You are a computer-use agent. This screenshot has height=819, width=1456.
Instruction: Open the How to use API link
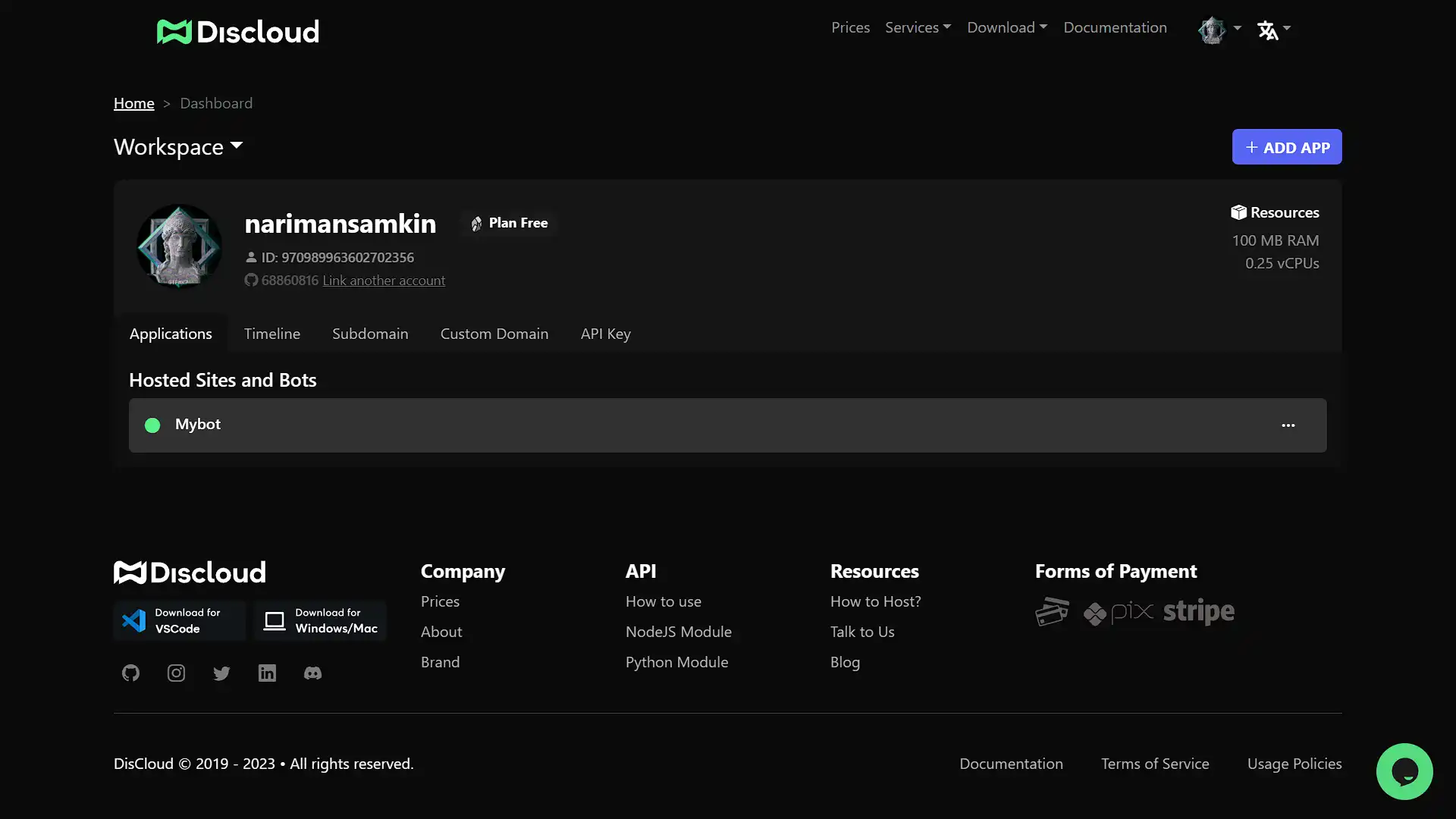[664, 601]
